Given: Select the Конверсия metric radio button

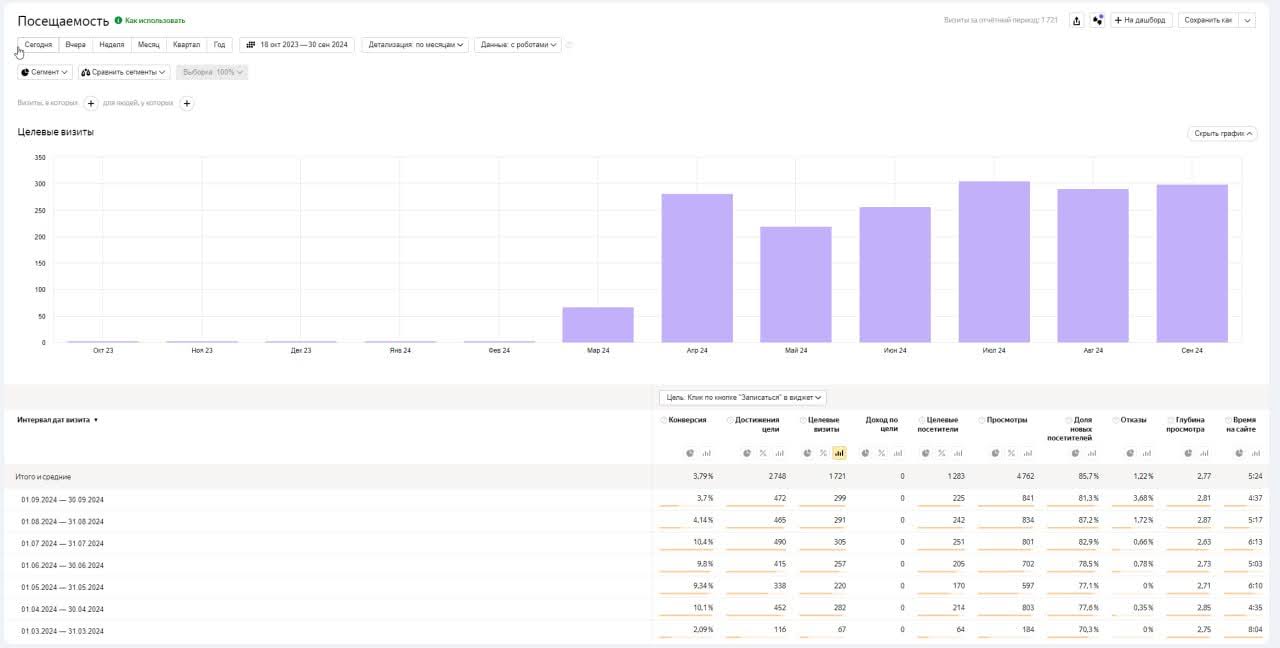Looking at the screenshot, I should (x=663, y=420).
